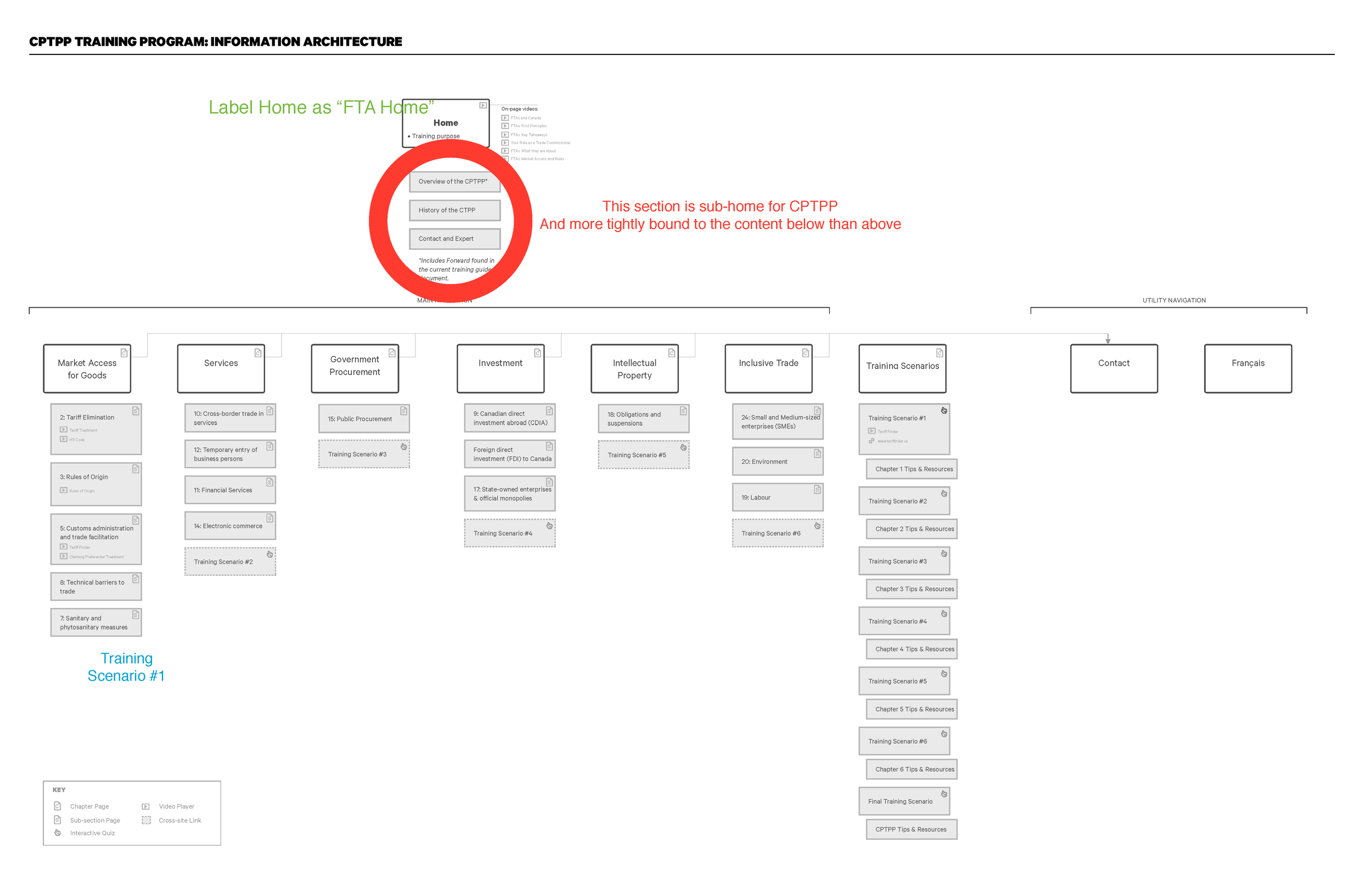Open the www.tarifffinder.ca link
This screenshot has width=1372, height=886.
(893, 441)
